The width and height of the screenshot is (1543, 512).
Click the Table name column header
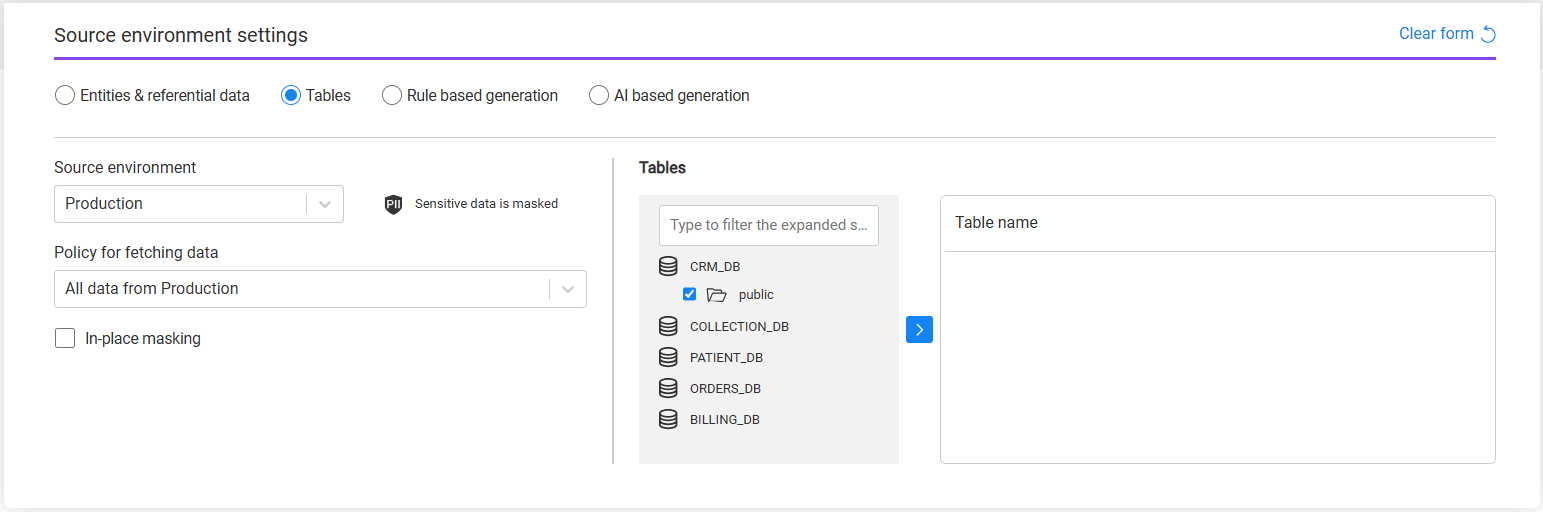(996, 223)
